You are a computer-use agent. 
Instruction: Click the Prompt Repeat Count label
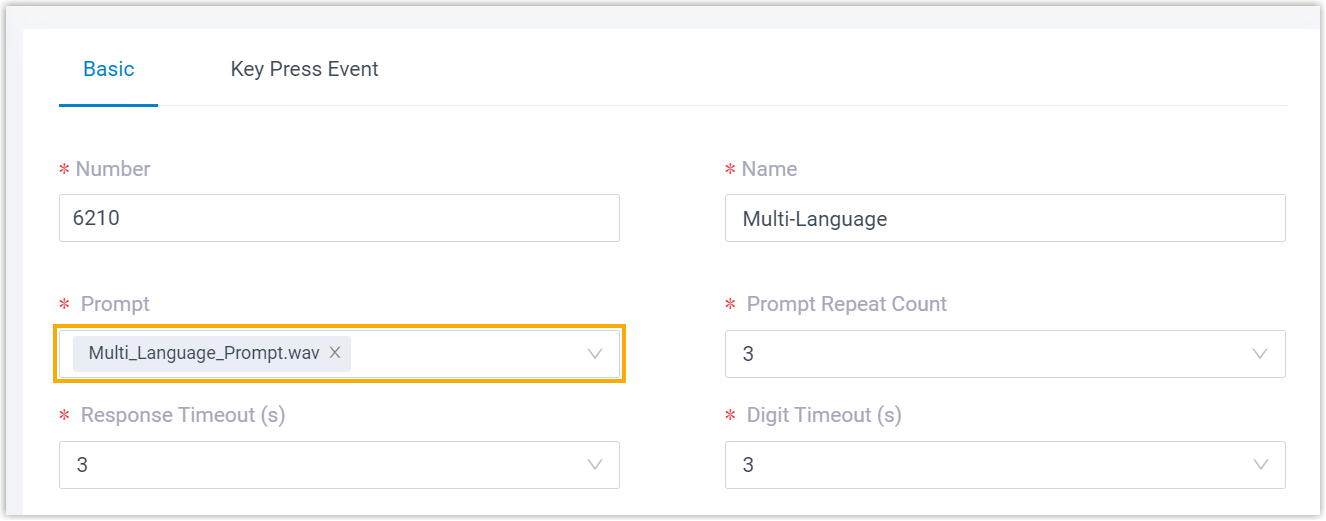pyautogui.click(x=846, y=304)
